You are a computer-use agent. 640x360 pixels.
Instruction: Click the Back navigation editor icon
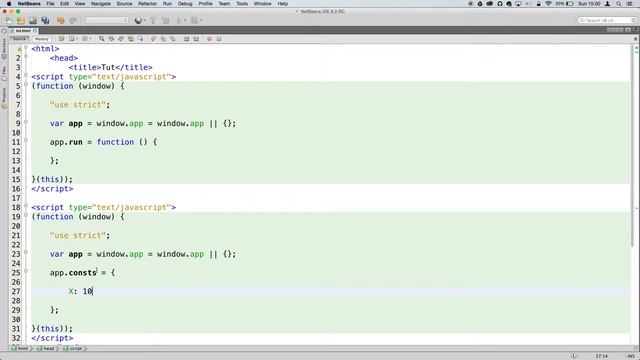click(73, 39)
